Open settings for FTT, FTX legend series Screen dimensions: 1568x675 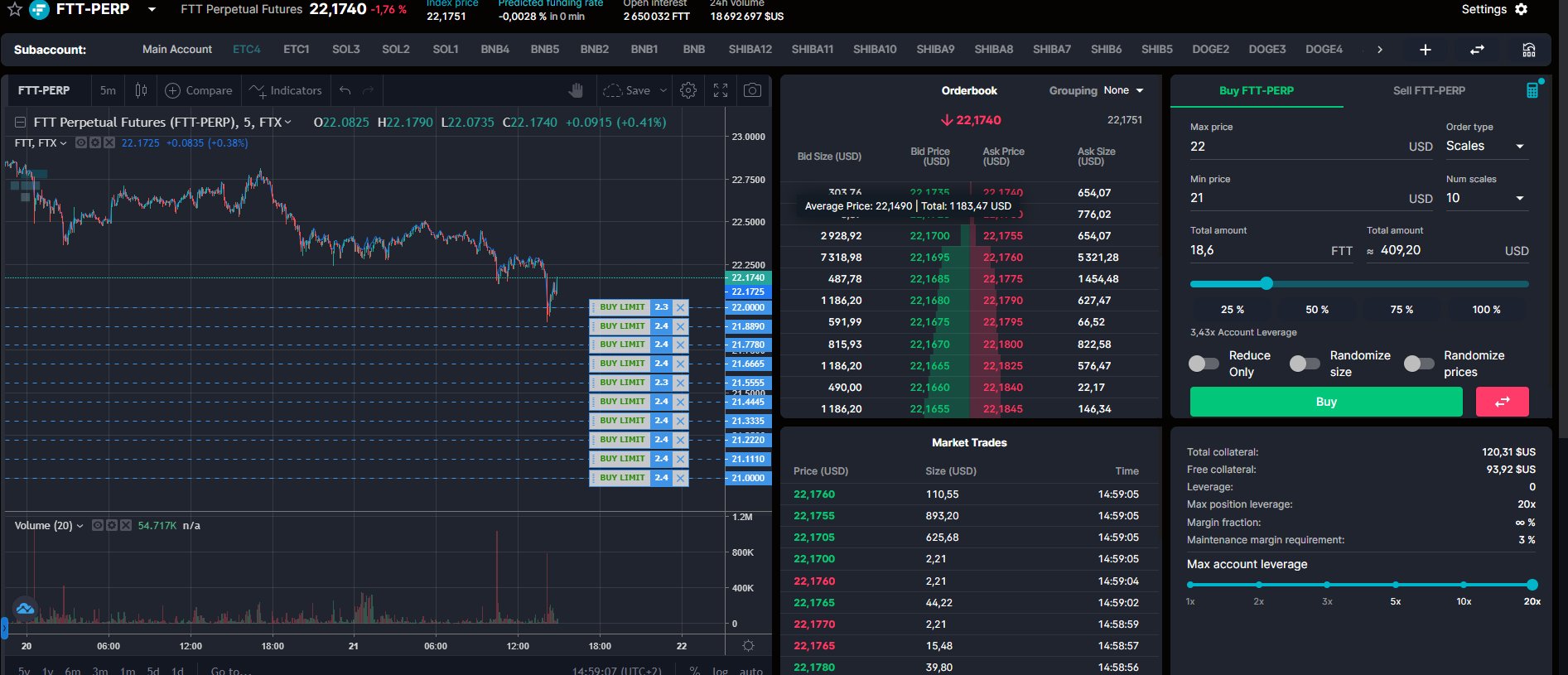(95, 142)
